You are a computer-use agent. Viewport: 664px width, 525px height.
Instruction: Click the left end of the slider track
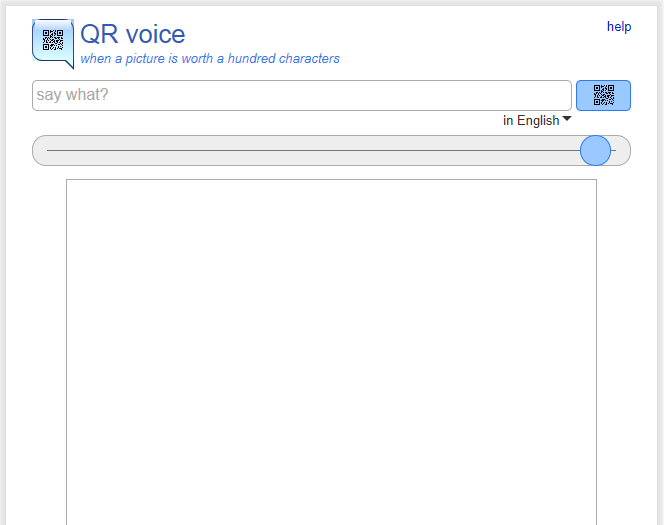(52, 151)
